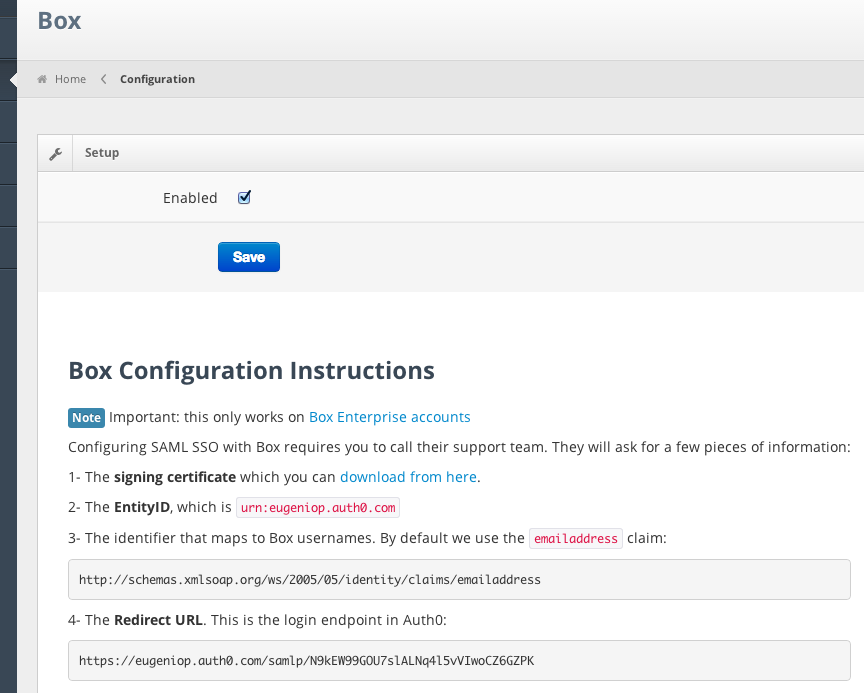Click the home icon in the breadcrumb

coord(43,79)
